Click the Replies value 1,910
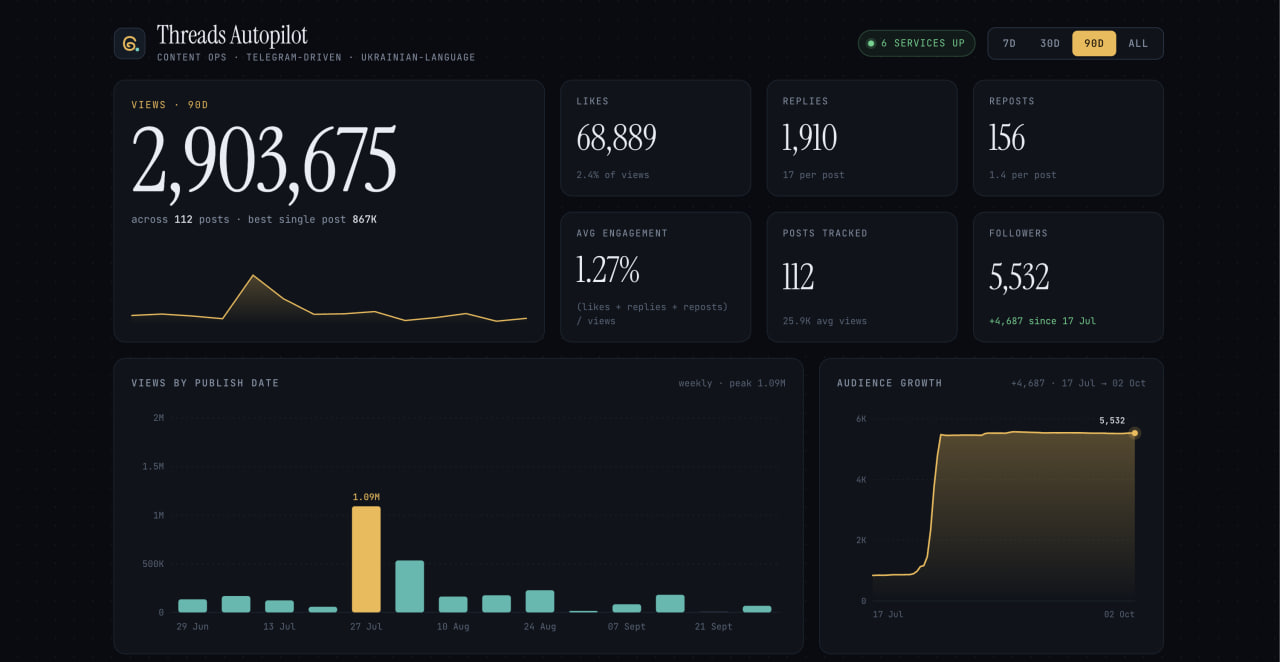 click(809, 138)
